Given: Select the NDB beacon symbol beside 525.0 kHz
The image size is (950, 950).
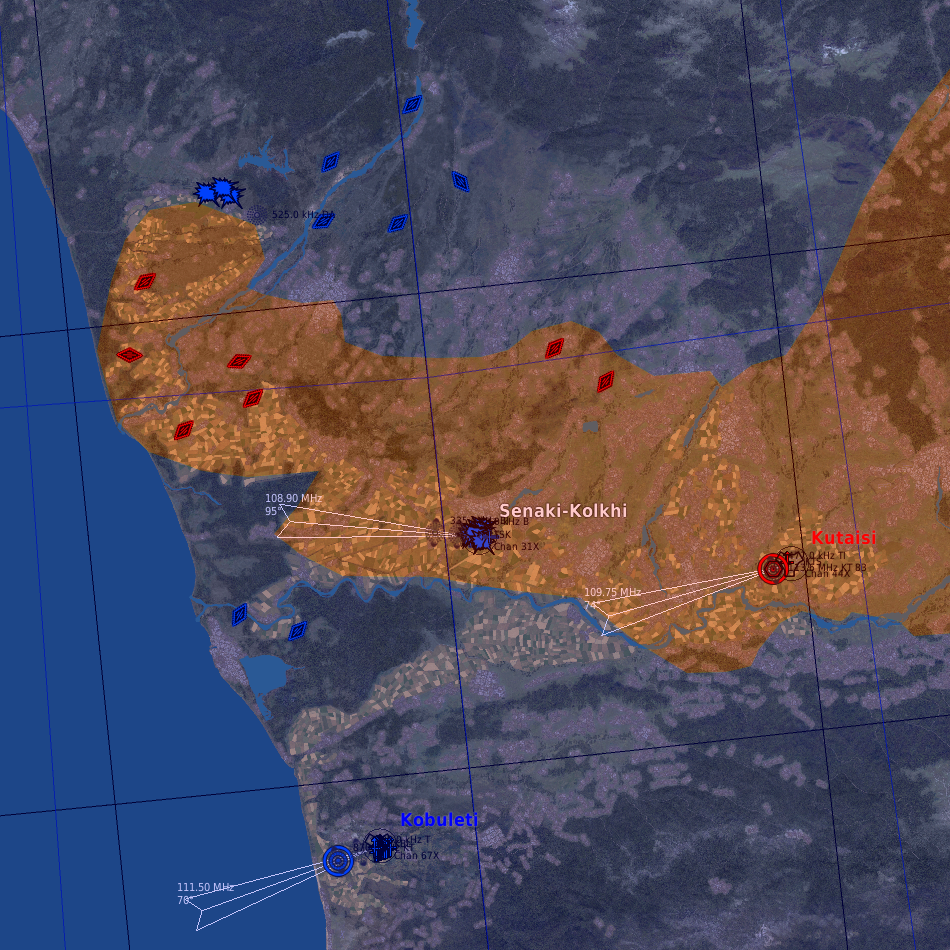Looking at the screenshot, I should click(x=256, y=214).
